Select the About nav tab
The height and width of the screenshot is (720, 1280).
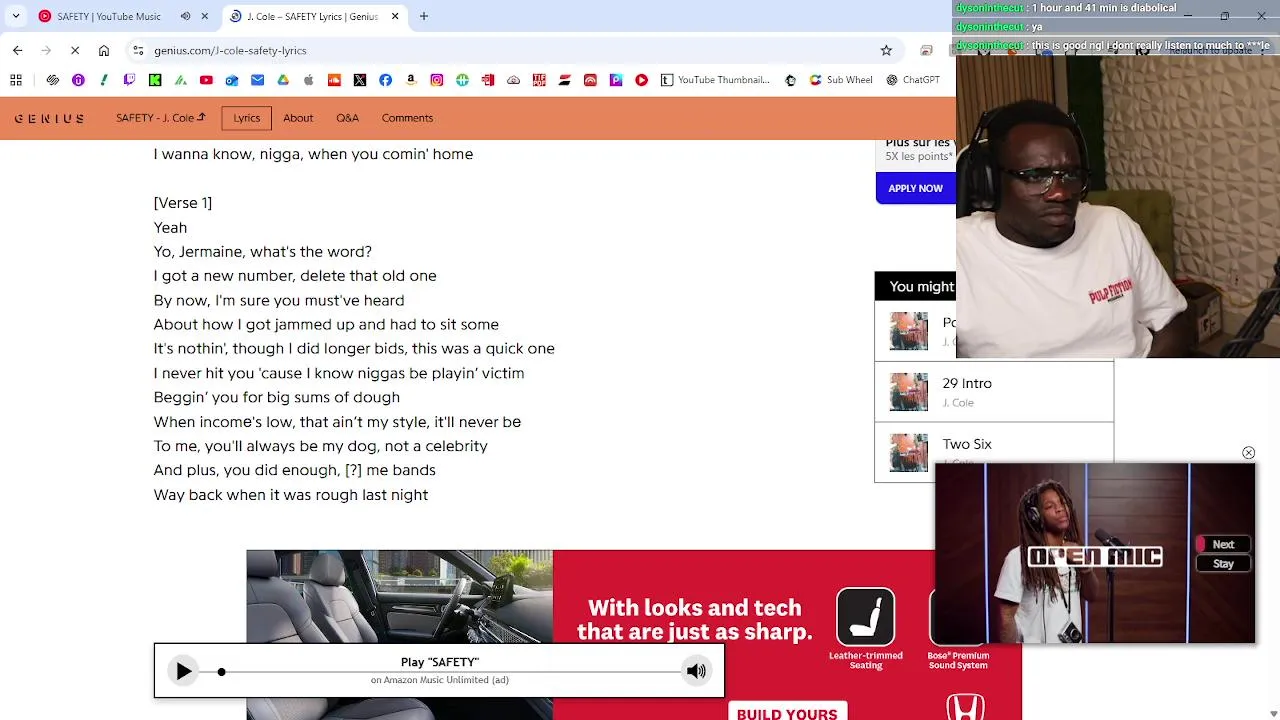click(x=298, y=118)
